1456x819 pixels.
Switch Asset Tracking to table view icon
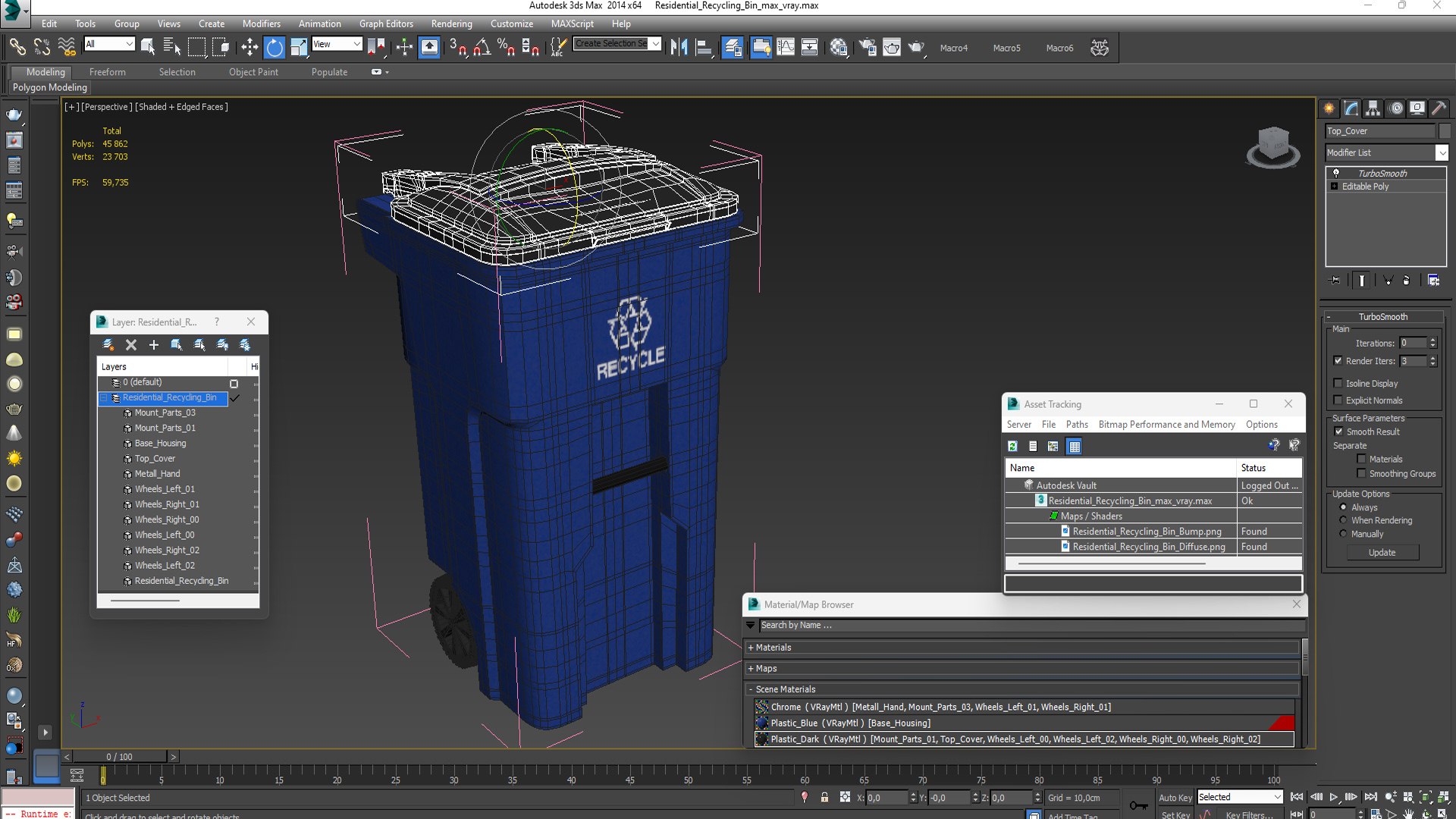[x=1074, y=446]
